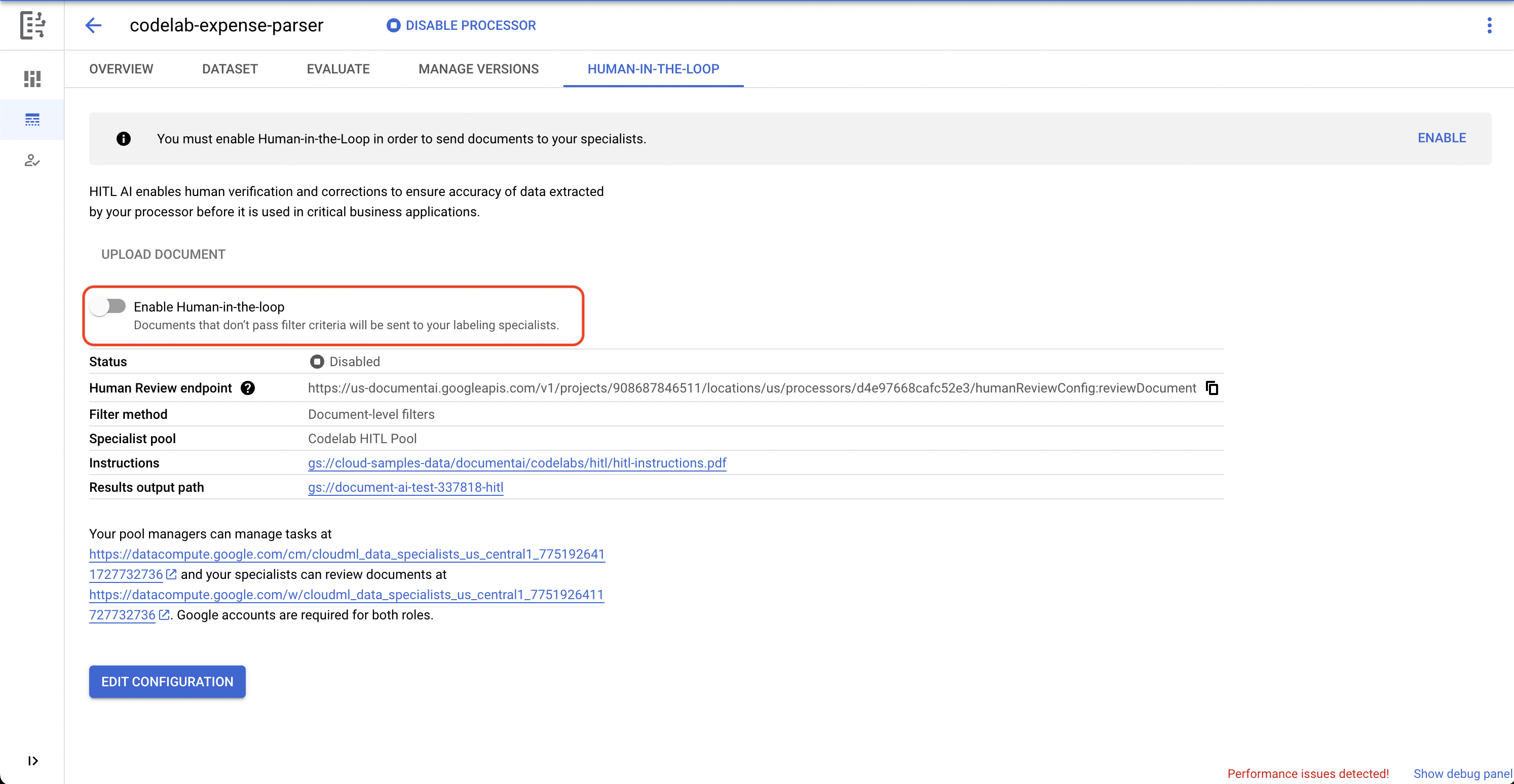Click EDIT CONFIGURATION button
This screenshot has height=784, width=1514.
(167, 681)
